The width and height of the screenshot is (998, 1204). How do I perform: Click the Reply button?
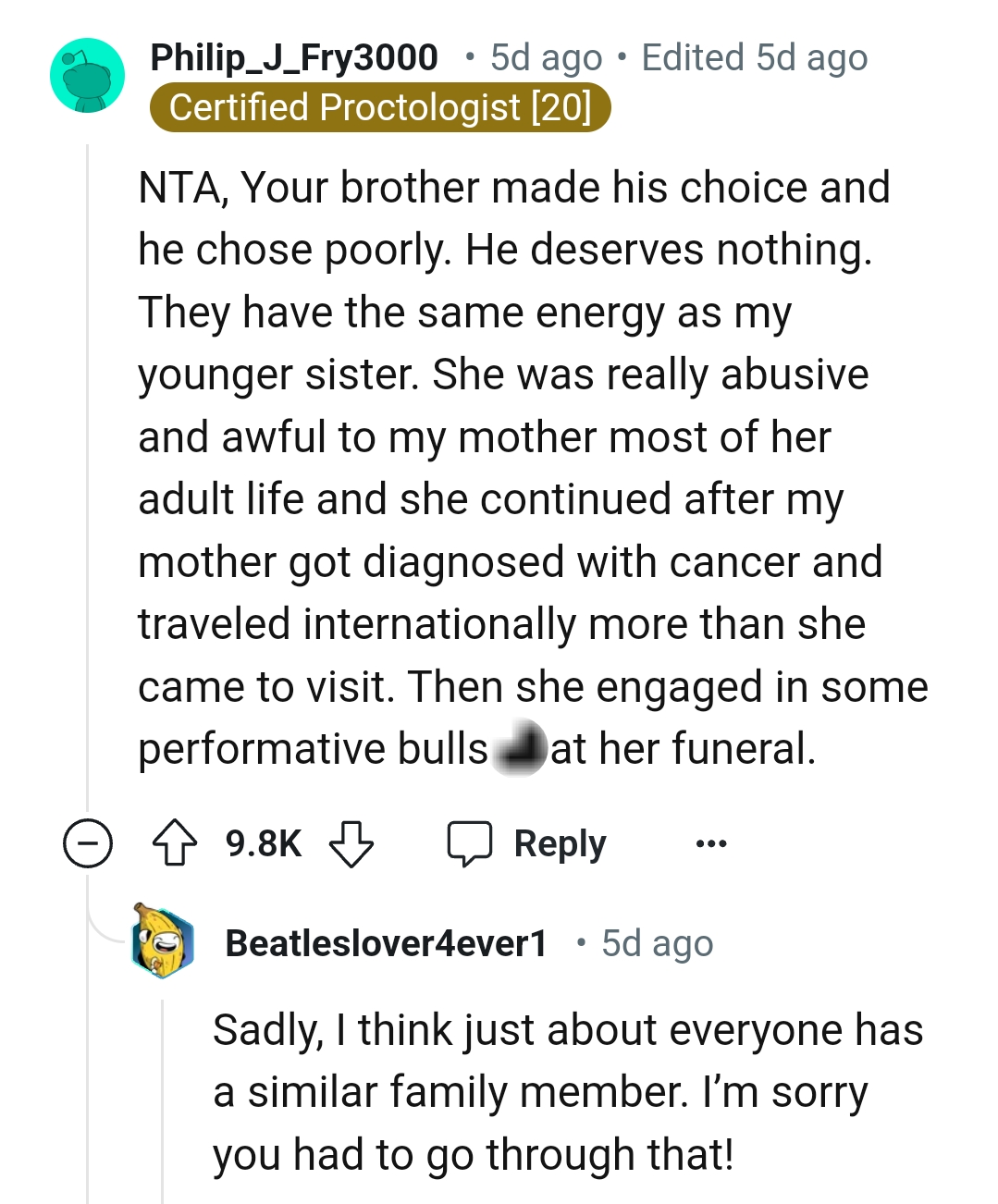[x=559, y=842]
